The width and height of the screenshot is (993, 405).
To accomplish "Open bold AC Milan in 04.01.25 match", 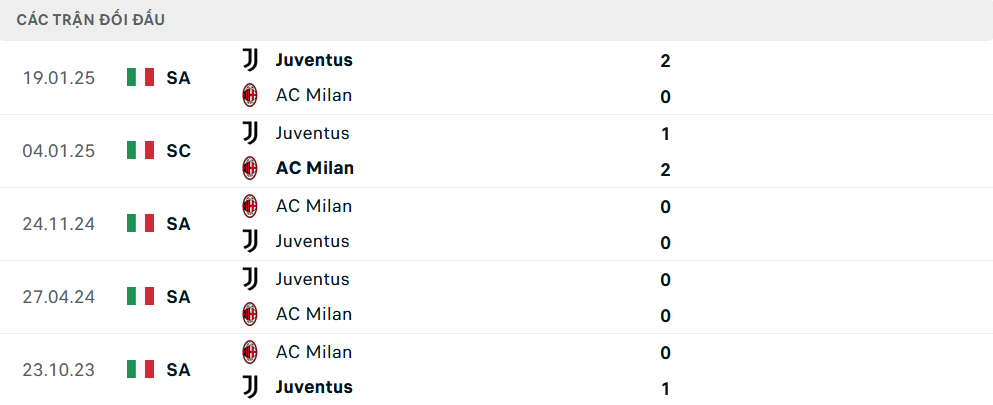I will click(x=315, y=168).
